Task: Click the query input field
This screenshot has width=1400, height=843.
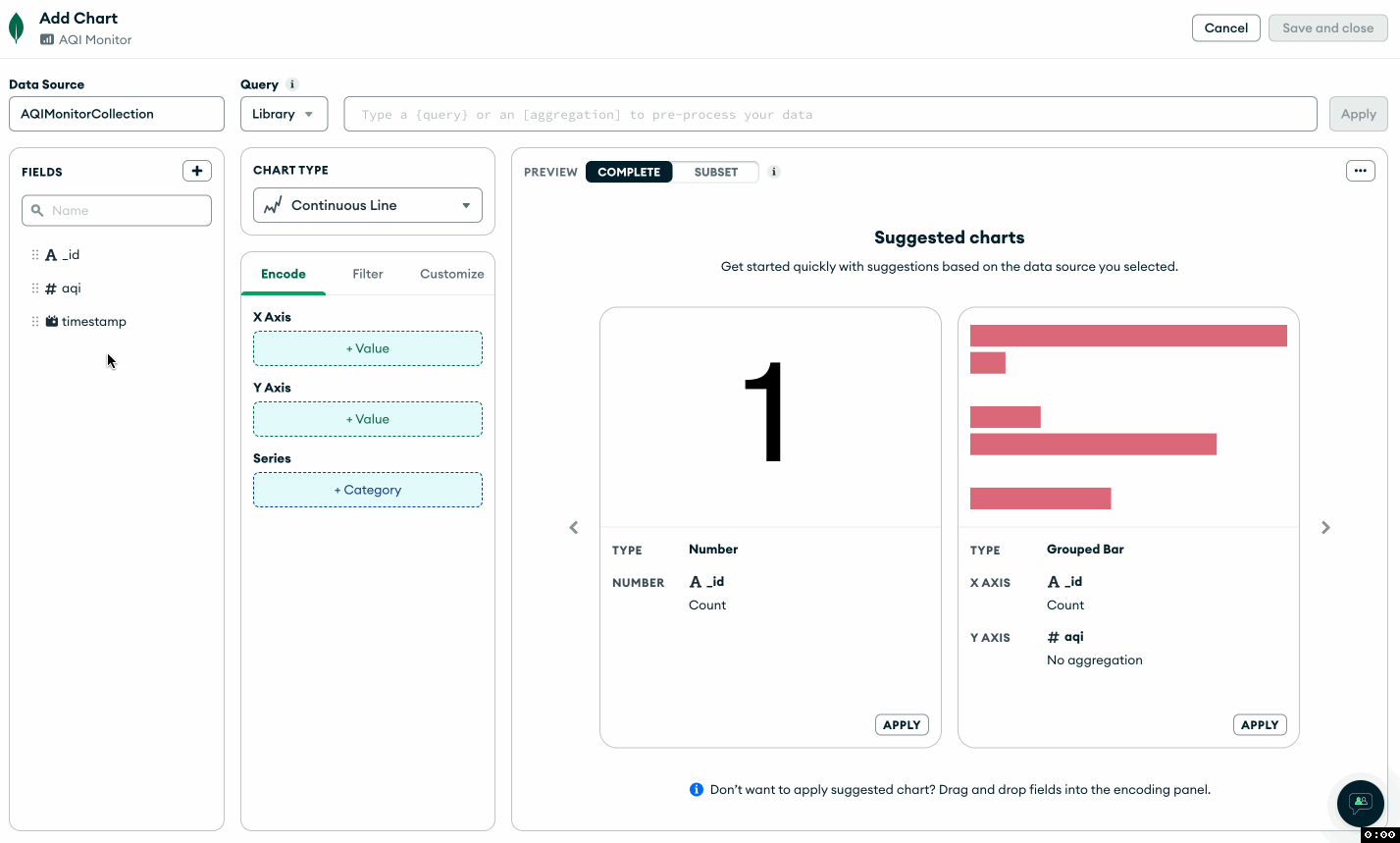Action: coord(829,114)
